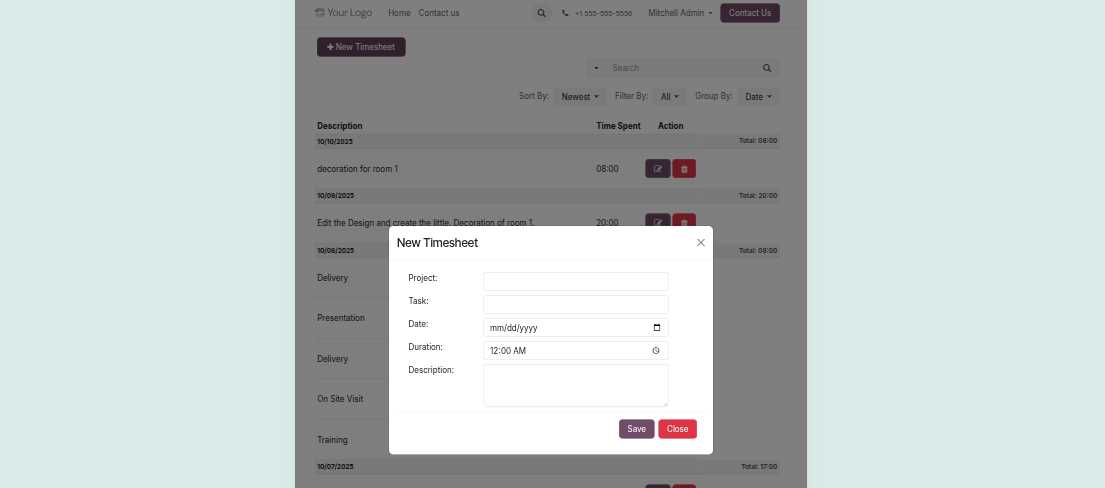1105x488 pixels.
Task: Open the Filter By All dropdown
Action: coord(669,97)
